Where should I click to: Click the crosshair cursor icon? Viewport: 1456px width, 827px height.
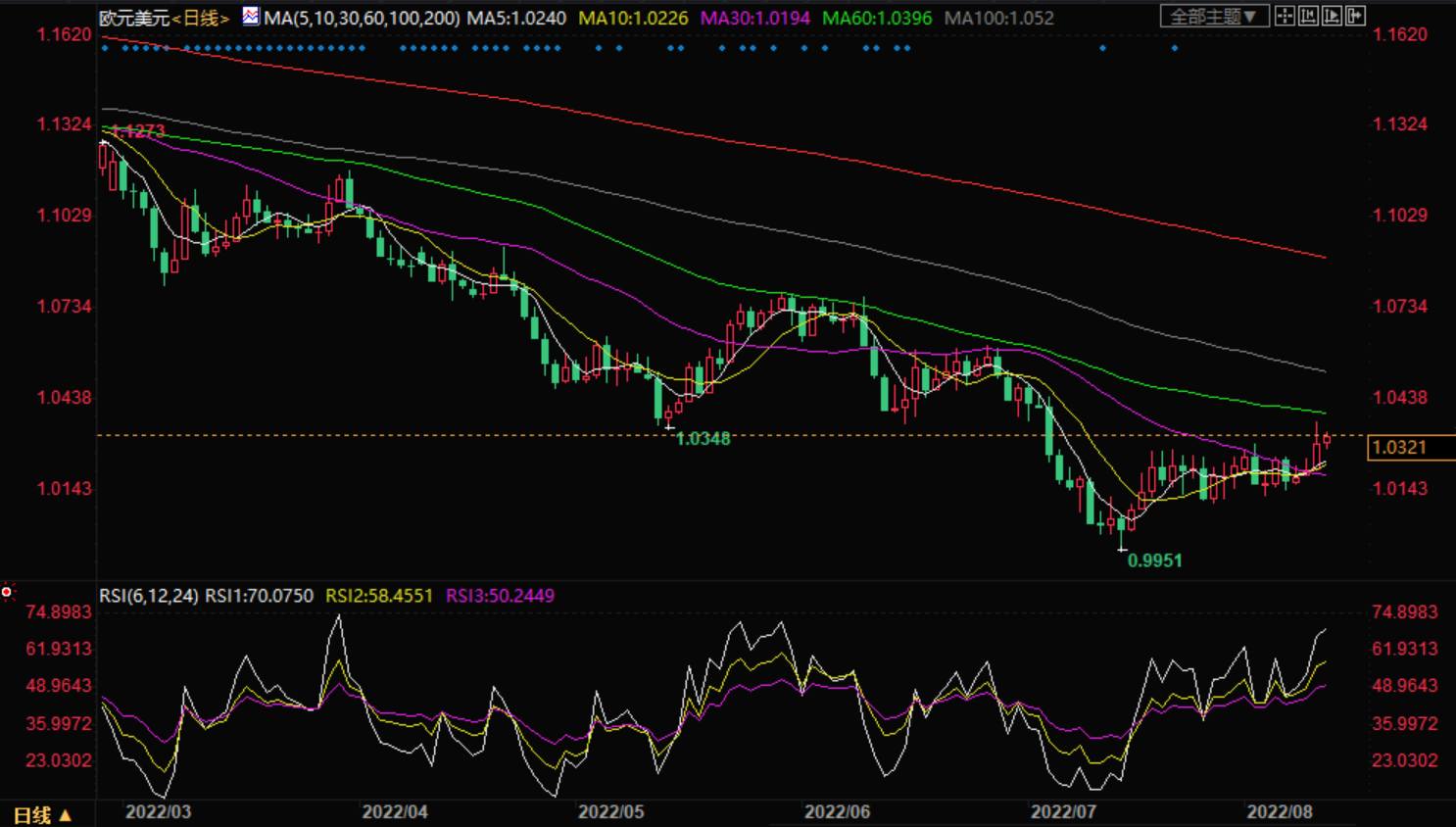[1285, 16]
